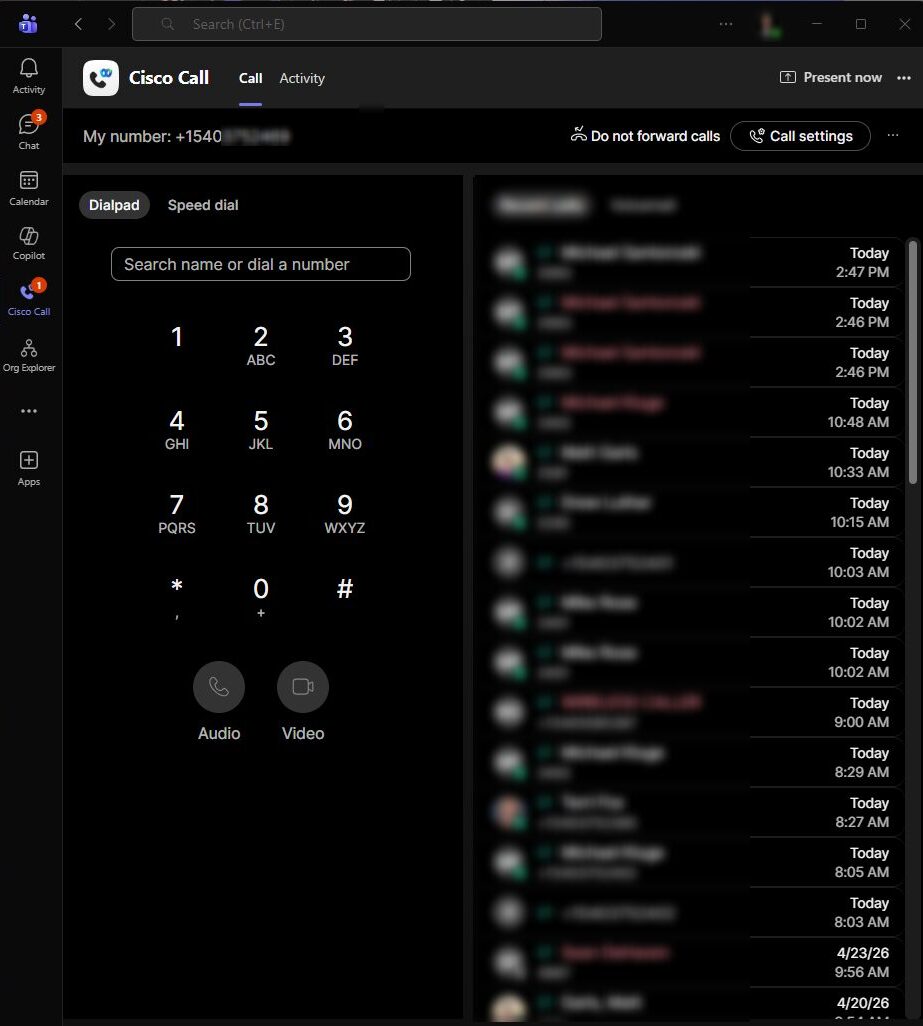923x1026 pixels.
Task: Click the Search name or dial field
Action: (261, 264)
